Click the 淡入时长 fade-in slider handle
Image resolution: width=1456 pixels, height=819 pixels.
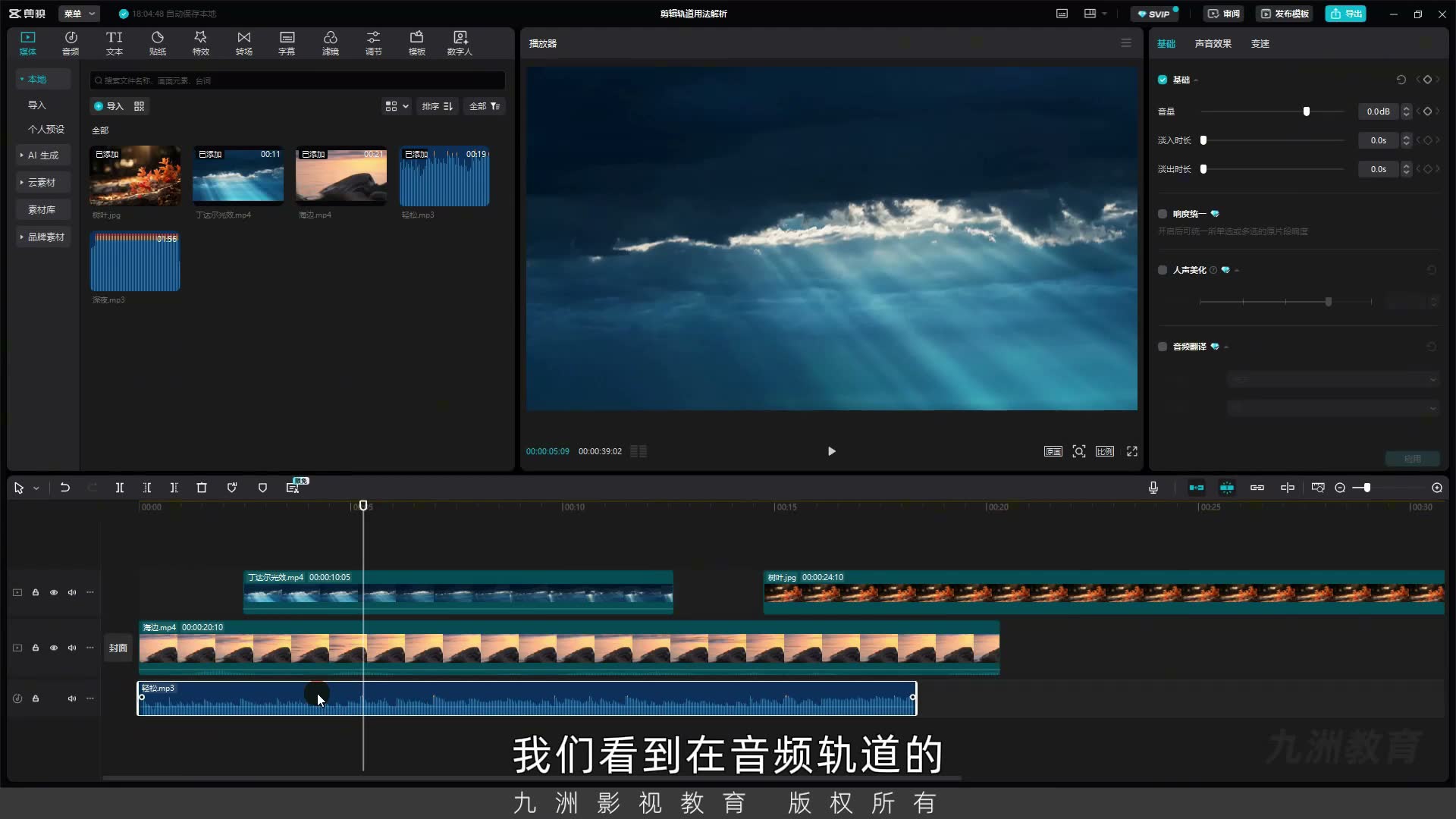coord(1203,140)
